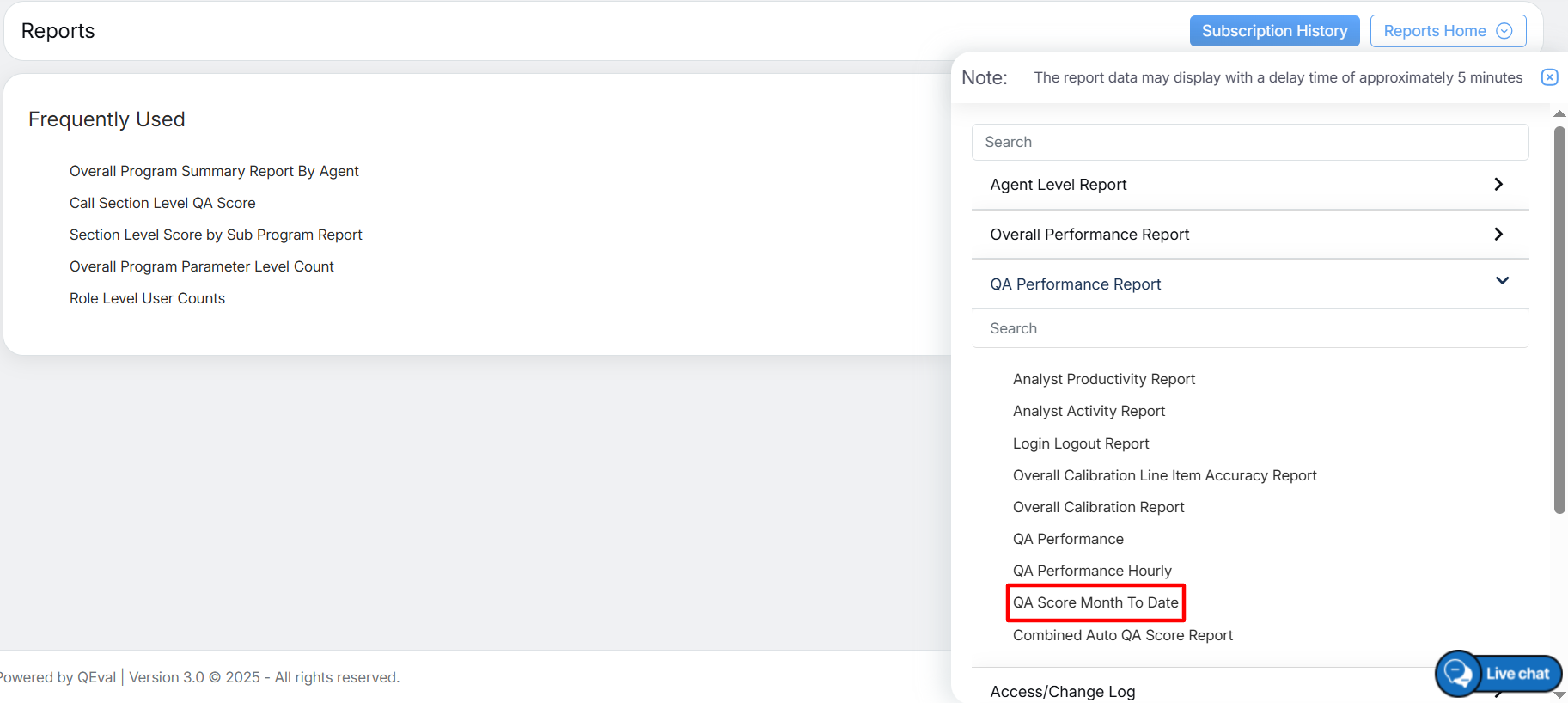The image size is (1568, 703).
Task: Click the report panel vertical scrollbar
Action: pos(1559,320)
